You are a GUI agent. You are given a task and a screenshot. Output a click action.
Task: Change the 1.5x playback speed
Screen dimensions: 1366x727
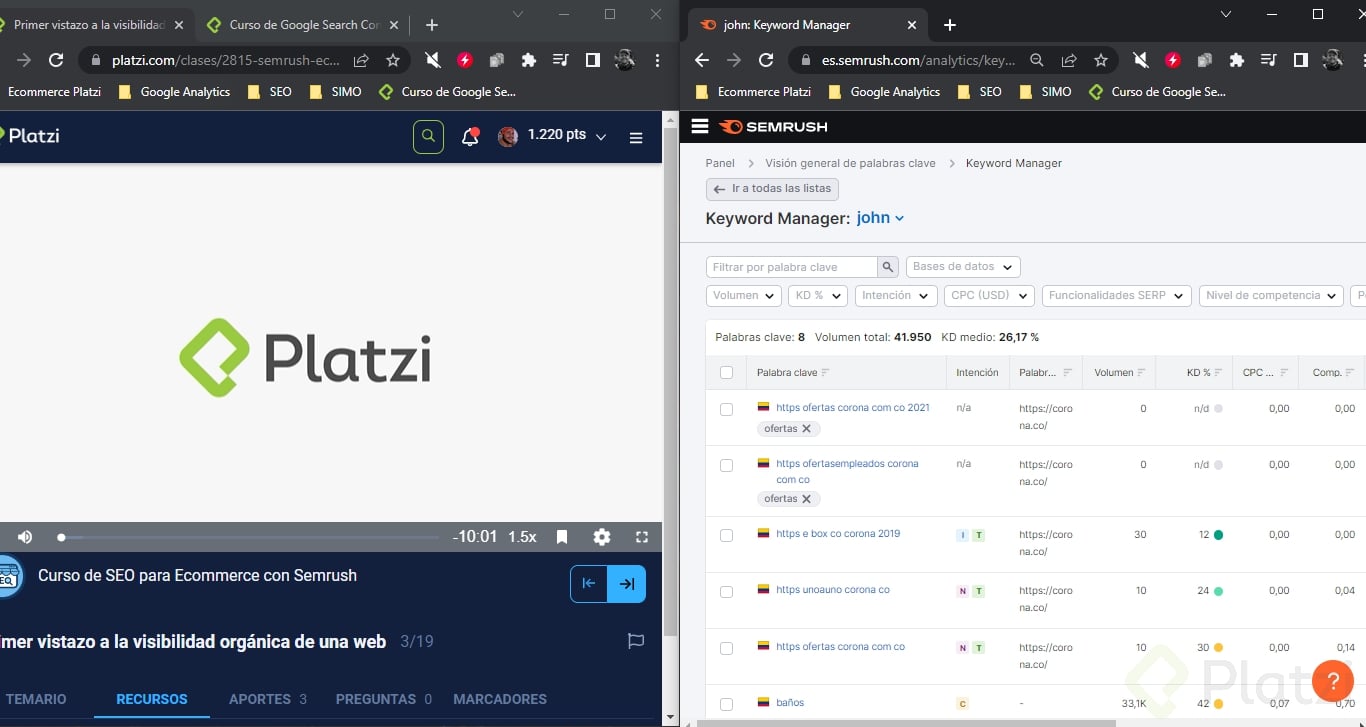pyautogui.click(x=522, y=537)
